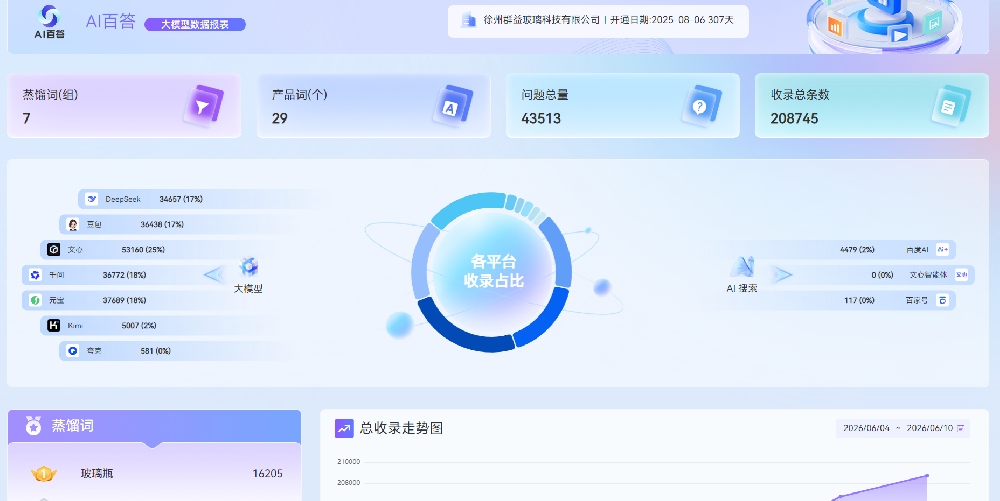The width and height of the screenshot is (1000, 501).
Task: Click the light cyan top segment of donut chart
Action: click(466, 208)
